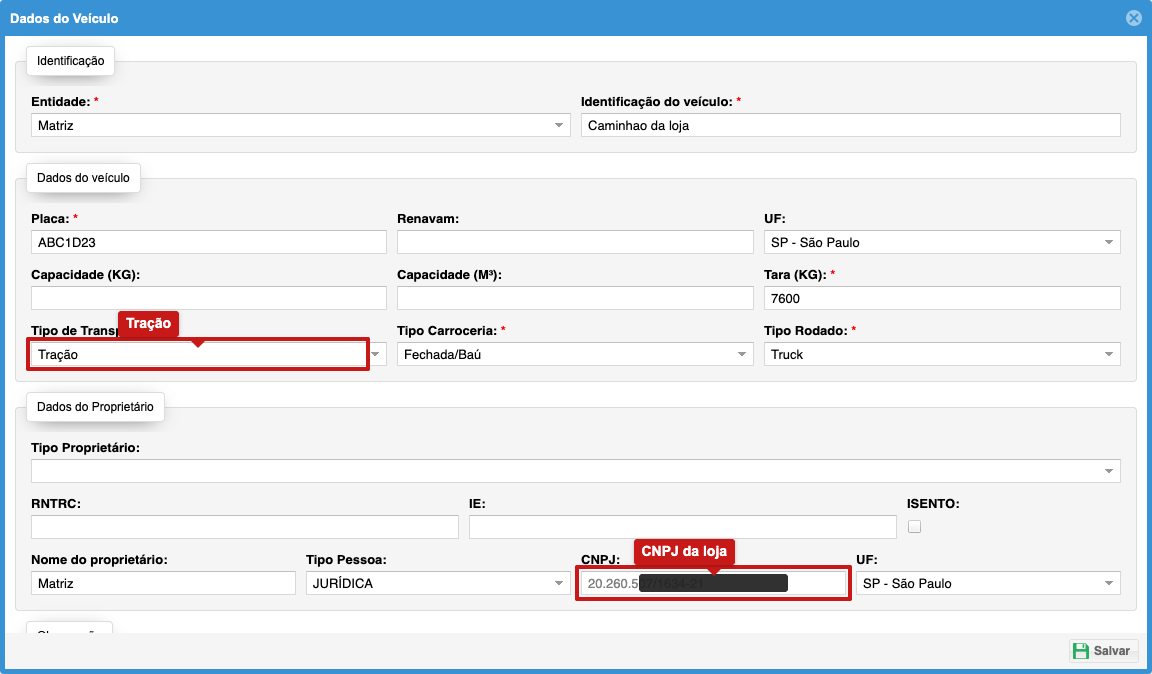Expand the Tipo Proprietário dropdown
Screen dimensions: 1152x674
coord(575,471)
